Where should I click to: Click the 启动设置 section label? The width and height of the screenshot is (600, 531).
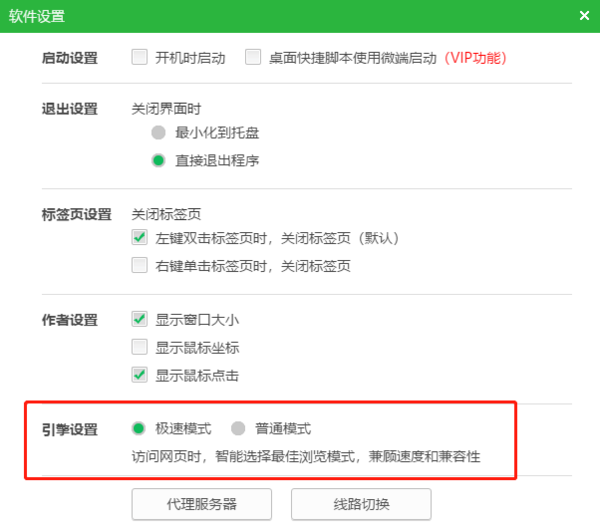pos(70,58)
